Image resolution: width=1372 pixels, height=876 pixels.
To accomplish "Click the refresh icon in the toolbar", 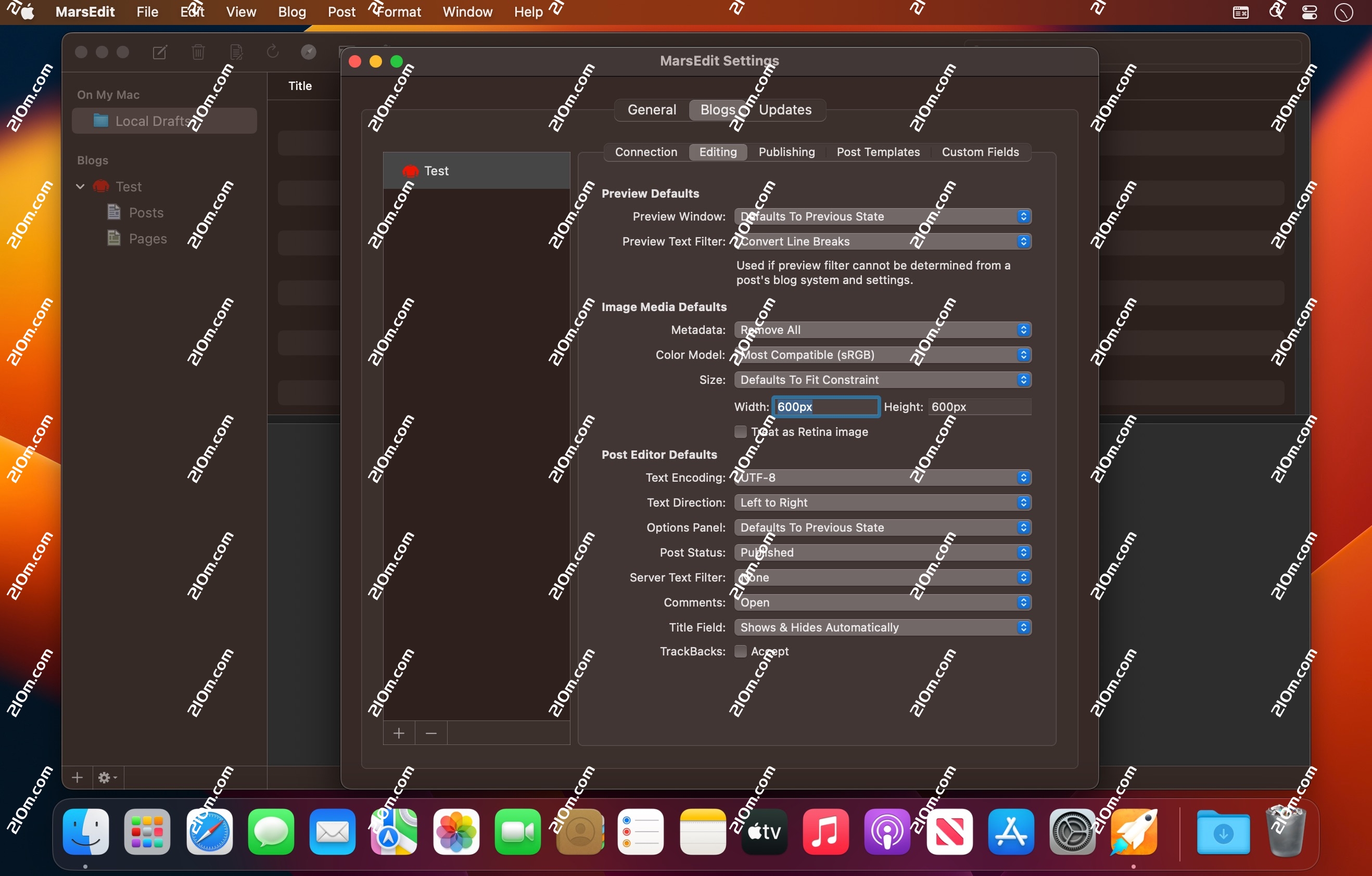I will coord(273,52).
